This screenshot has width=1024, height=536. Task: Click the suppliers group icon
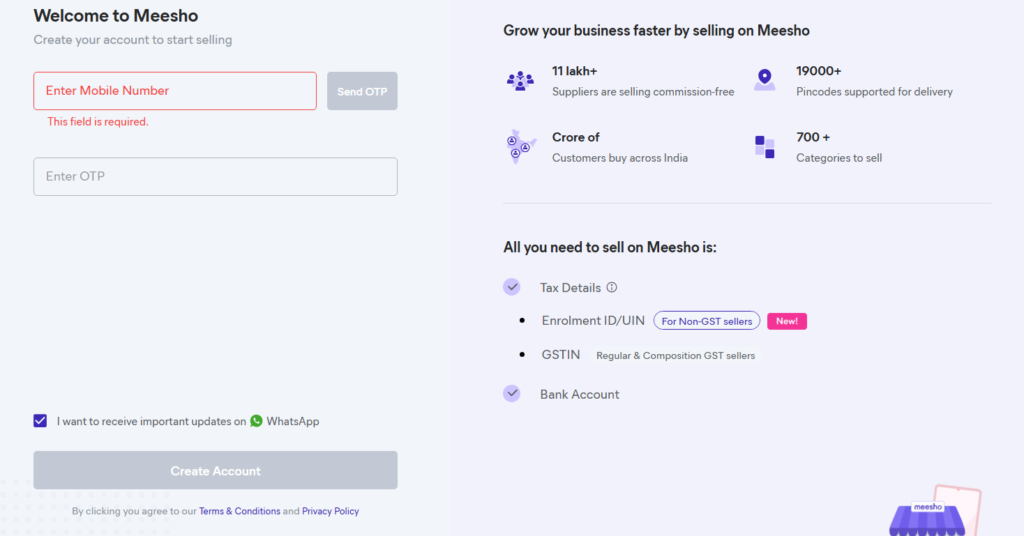tap(520, 81)
